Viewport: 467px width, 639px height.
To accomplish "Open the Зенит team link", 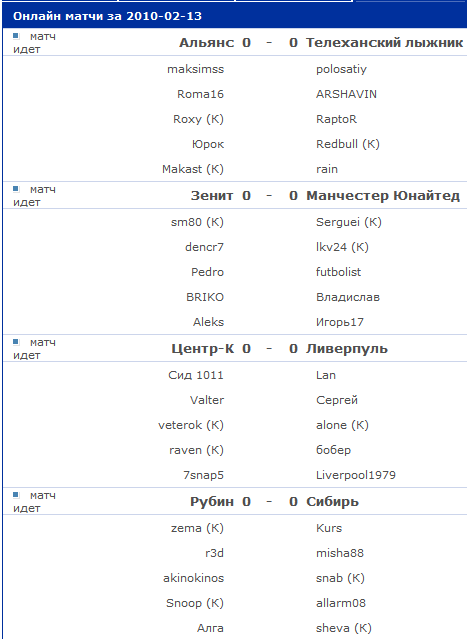I will coord(212,196).
